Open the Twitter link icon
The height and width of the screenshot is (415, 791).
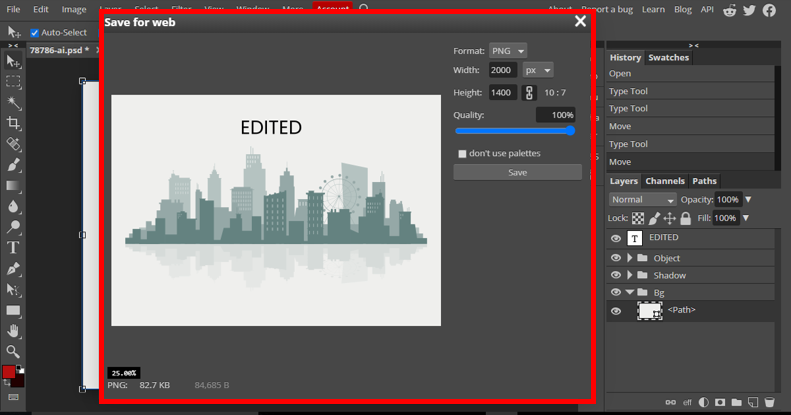click(x=749, y=10)
